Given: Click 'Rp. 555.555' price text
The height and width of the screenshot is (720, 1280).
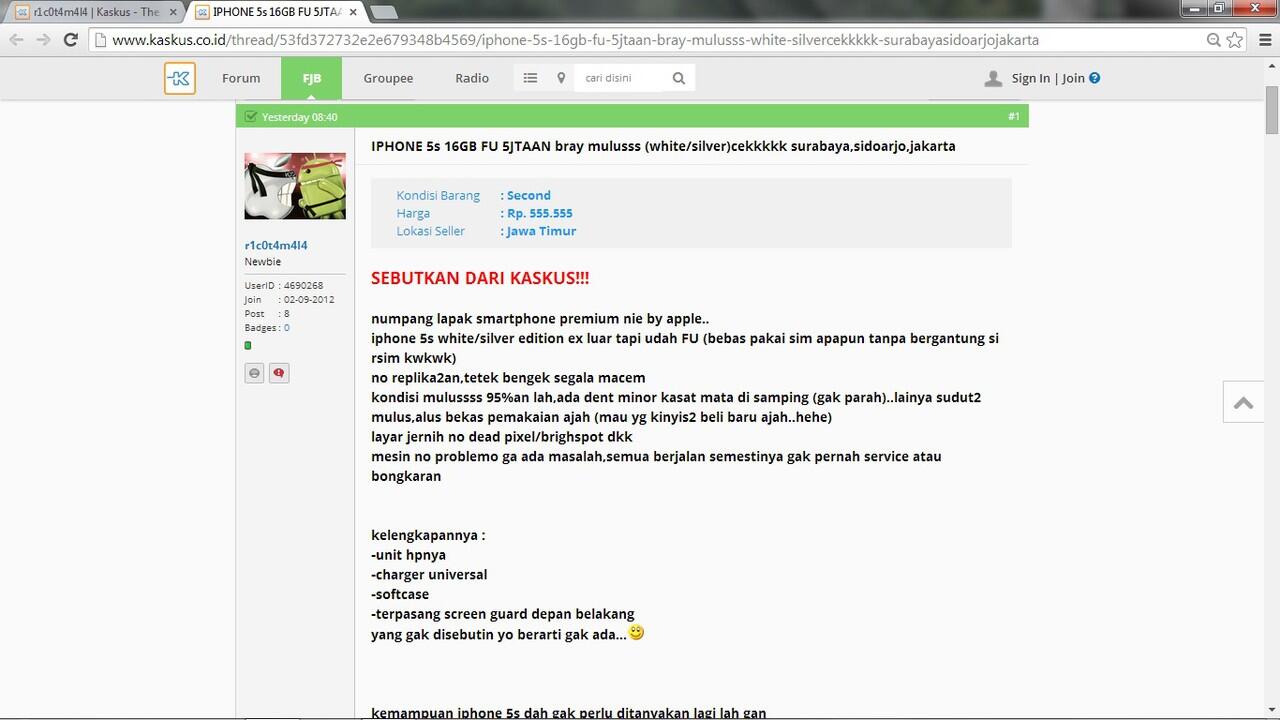Looking at the screenshot, I should tap(540, 213).
